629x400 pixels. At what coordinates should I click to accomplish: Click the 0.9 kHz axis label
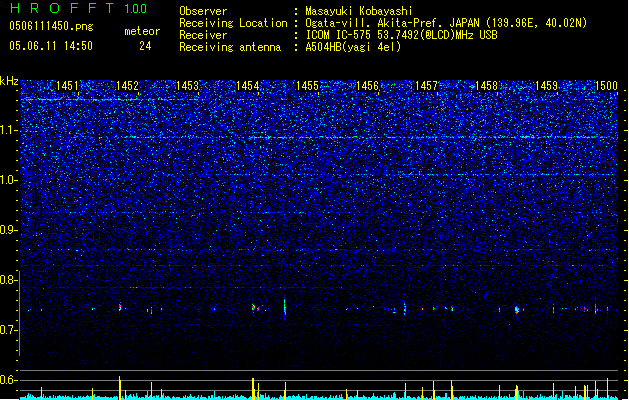tap(8, 230)
